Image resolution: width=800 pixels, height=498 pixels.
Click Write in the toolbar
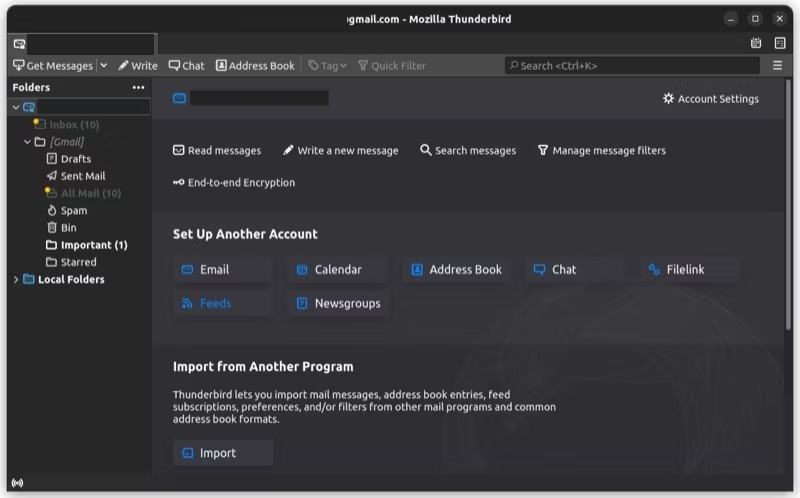coord(138,65)
